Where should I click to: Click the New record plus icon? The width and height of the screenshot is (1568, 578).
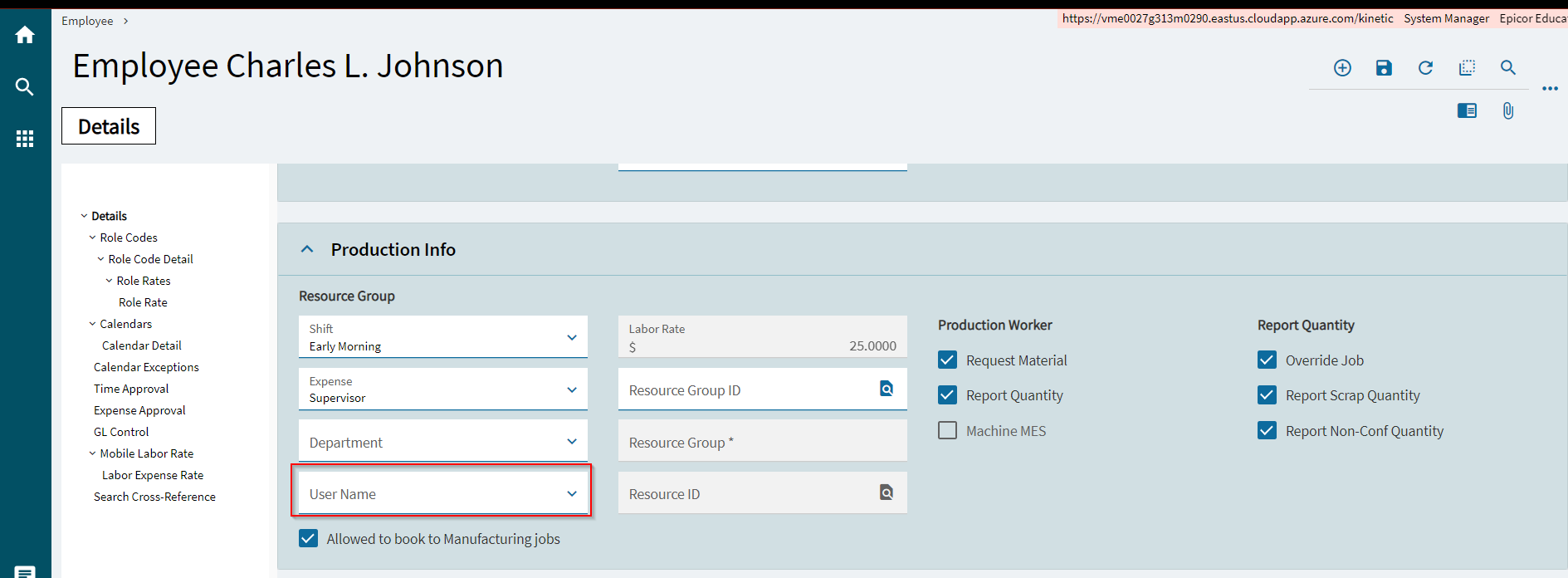[x=1342, y=68]
